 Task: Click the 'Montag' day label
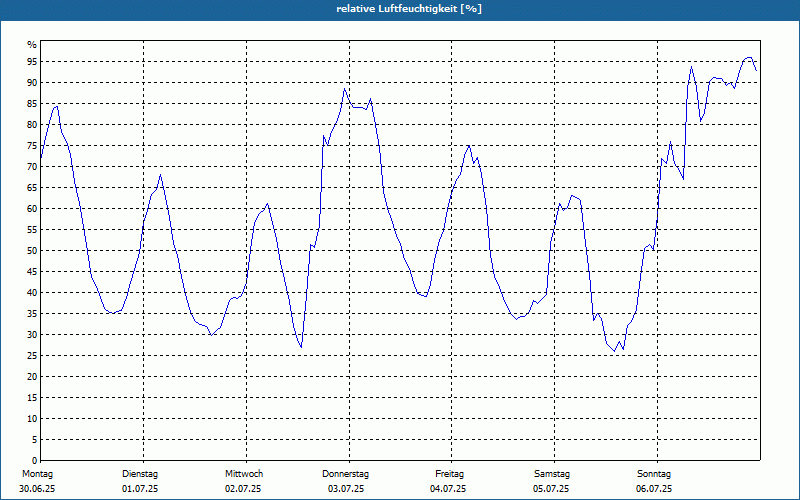pos(38,474)
